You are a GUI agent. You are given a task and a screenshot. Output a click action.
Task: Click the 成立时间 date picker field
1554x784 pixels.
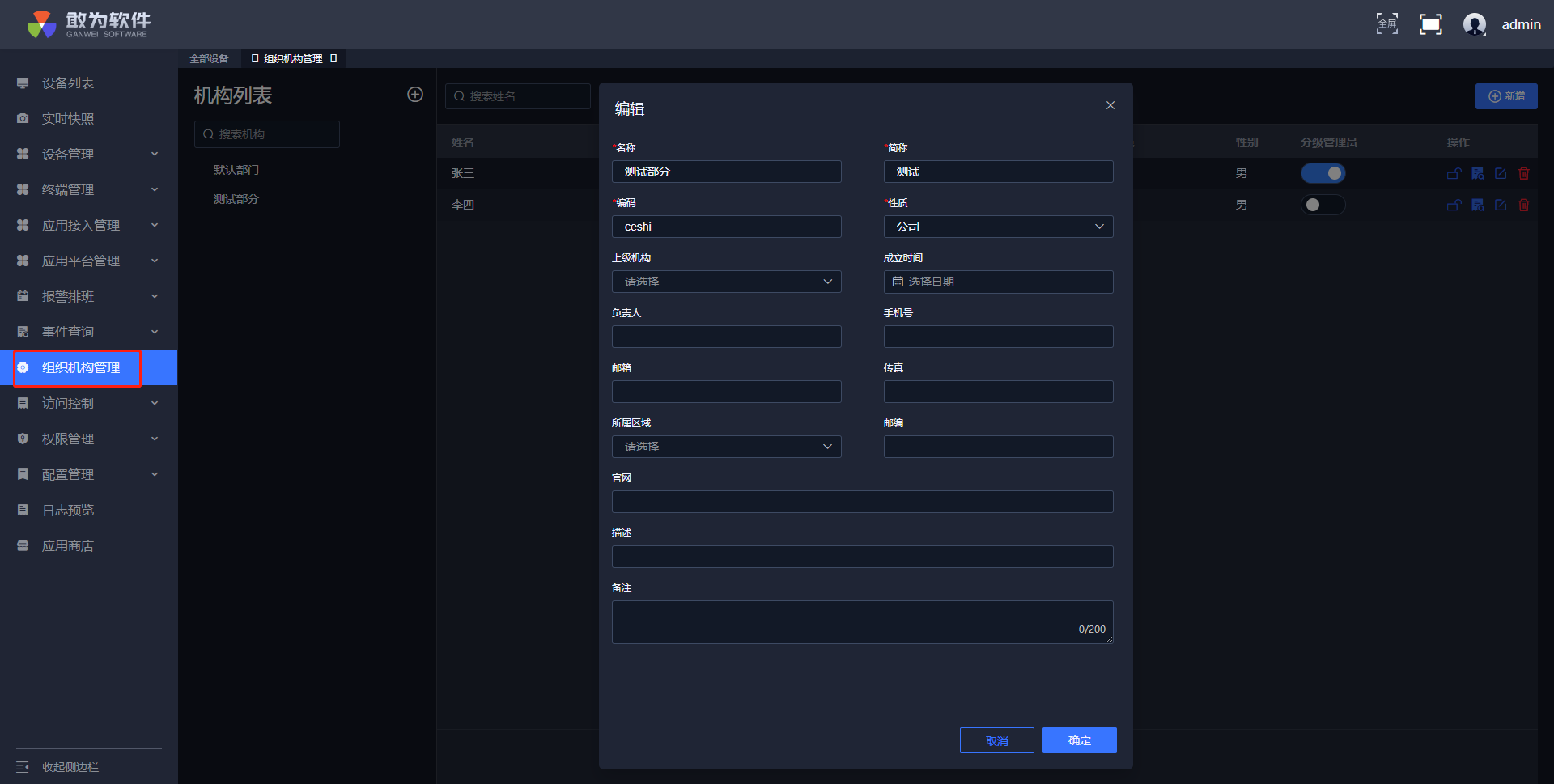(998, 282)
